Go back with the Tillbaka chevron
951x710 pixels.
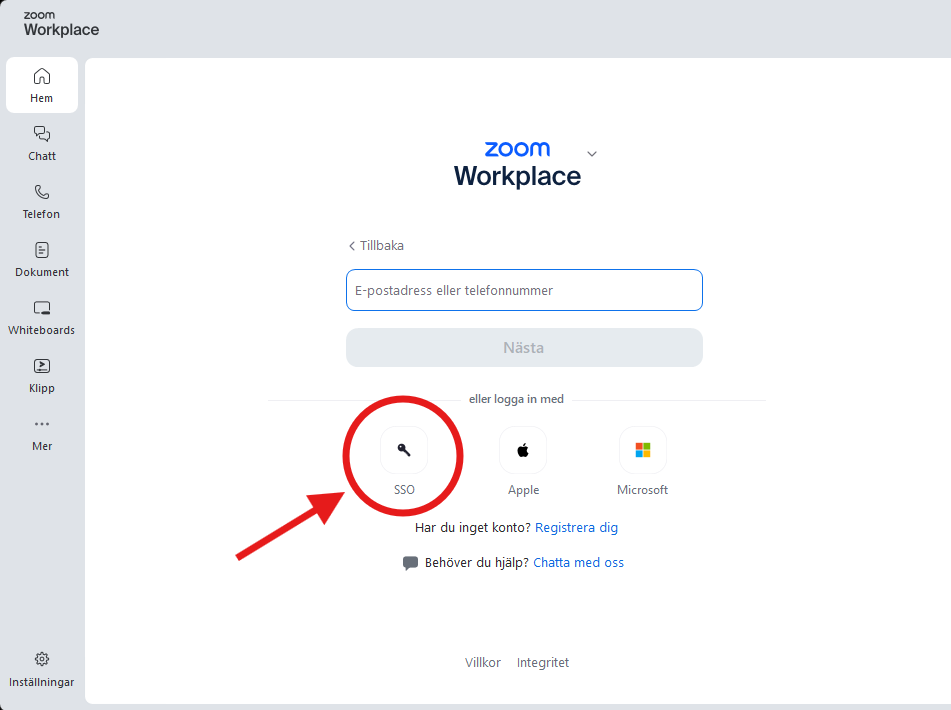pyautogui.click(x=352, y=246)
